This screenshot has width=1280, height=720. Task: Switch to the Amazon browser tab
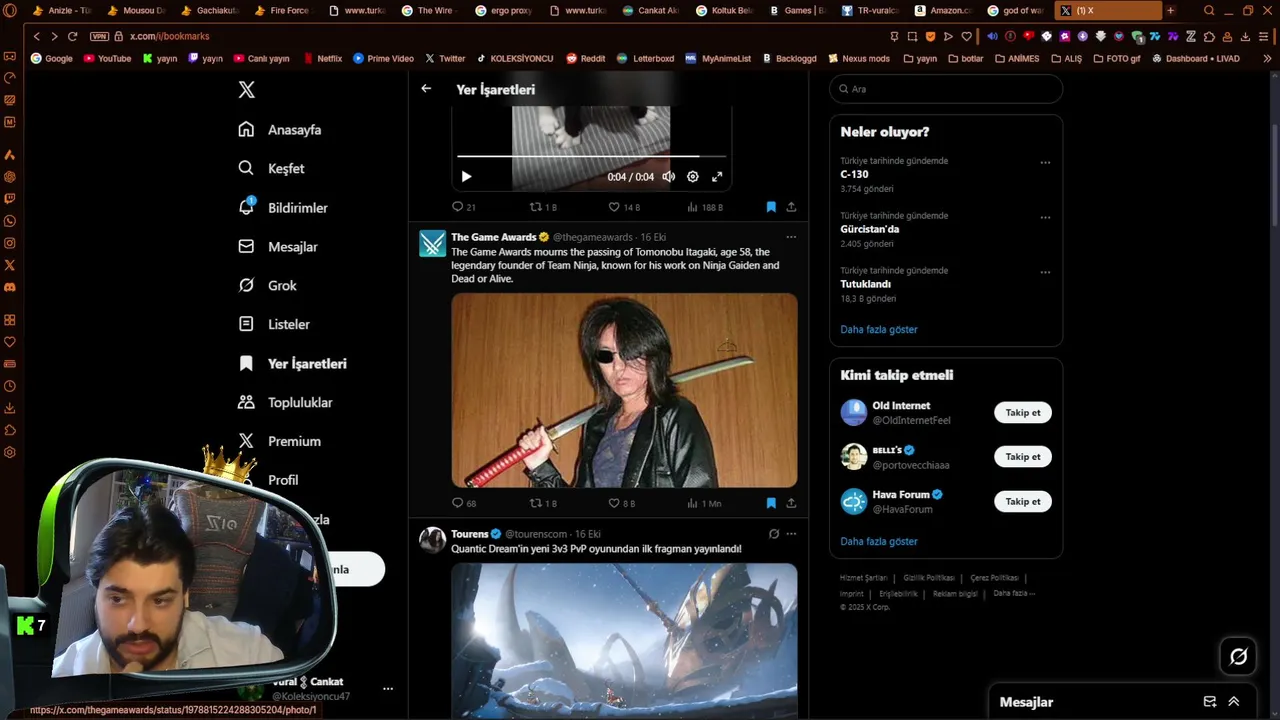point(942,11)
